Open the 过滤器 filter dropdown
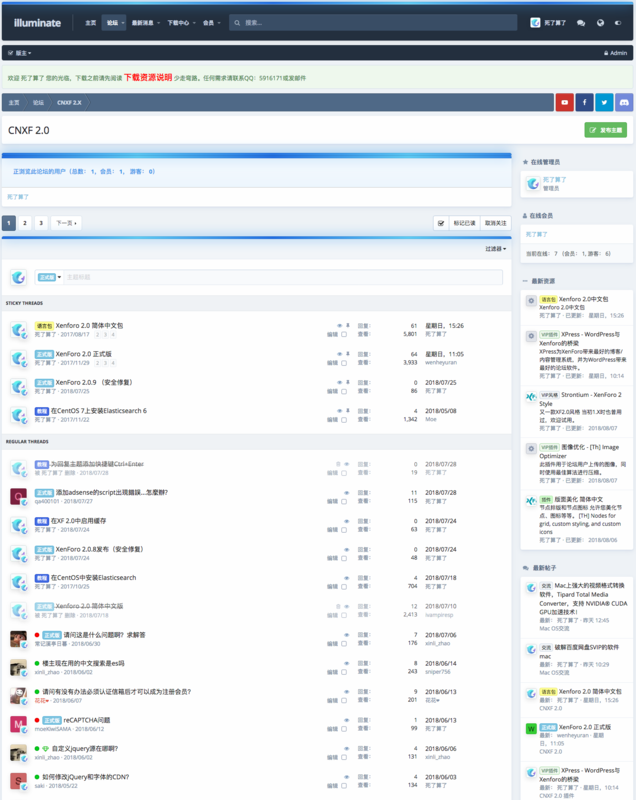This screenshot has width=636, height=800. click(495, 249)
